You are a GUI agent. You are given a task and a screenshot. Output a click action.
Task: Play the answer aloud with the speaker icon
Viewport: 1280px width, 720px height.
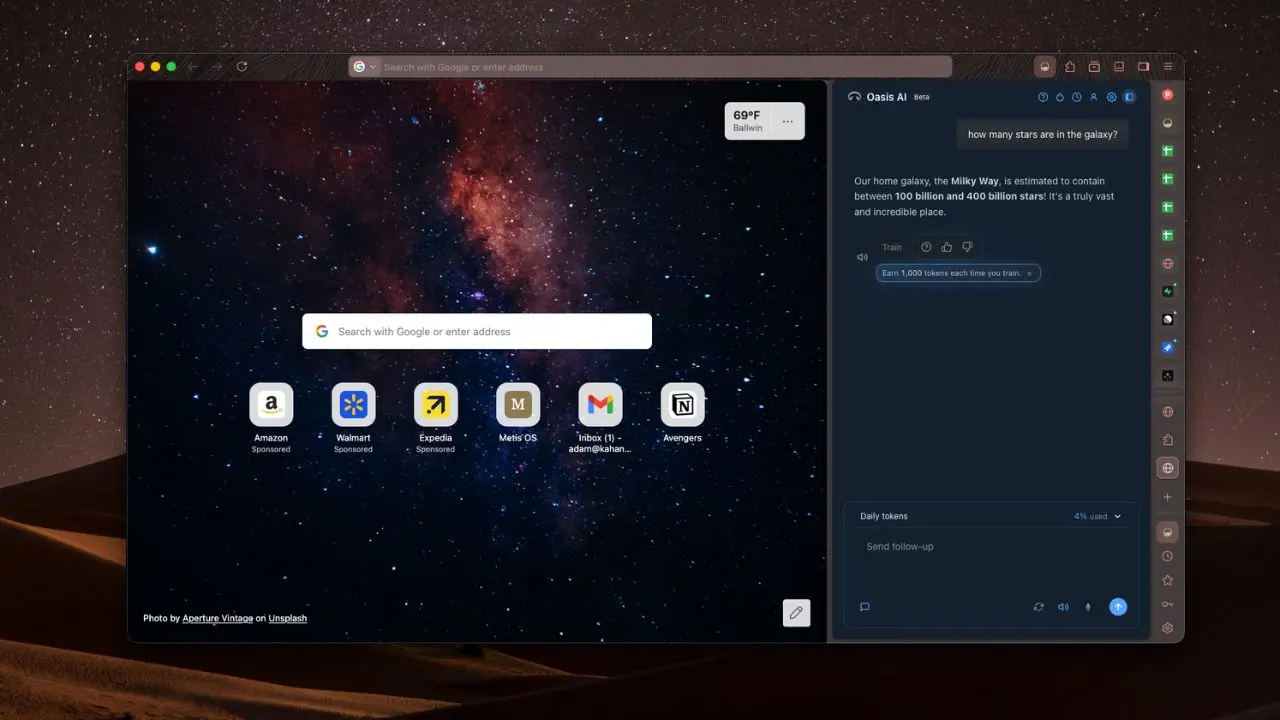coord(862,257)
